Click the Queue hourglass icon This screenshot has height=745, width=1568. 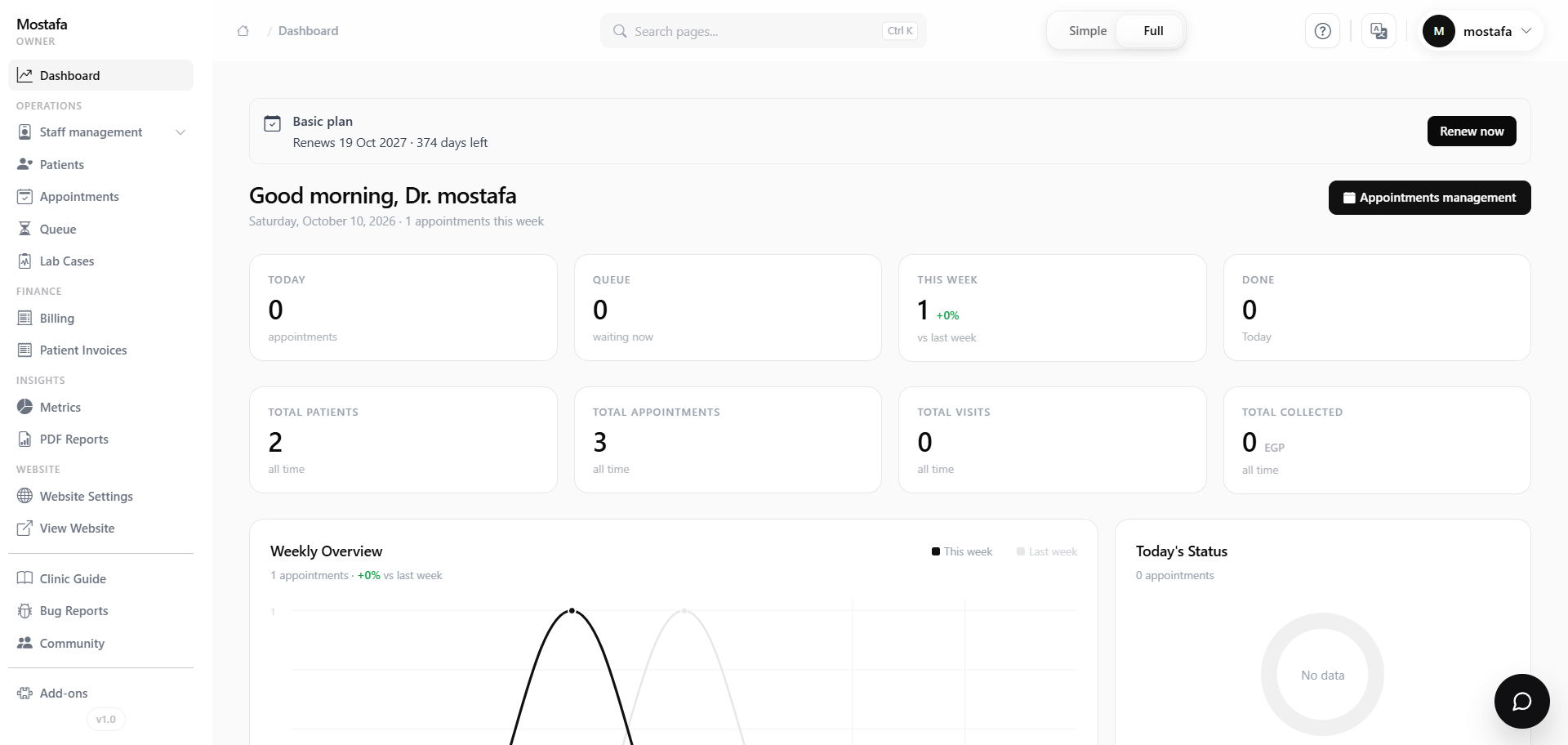[24, 229]
